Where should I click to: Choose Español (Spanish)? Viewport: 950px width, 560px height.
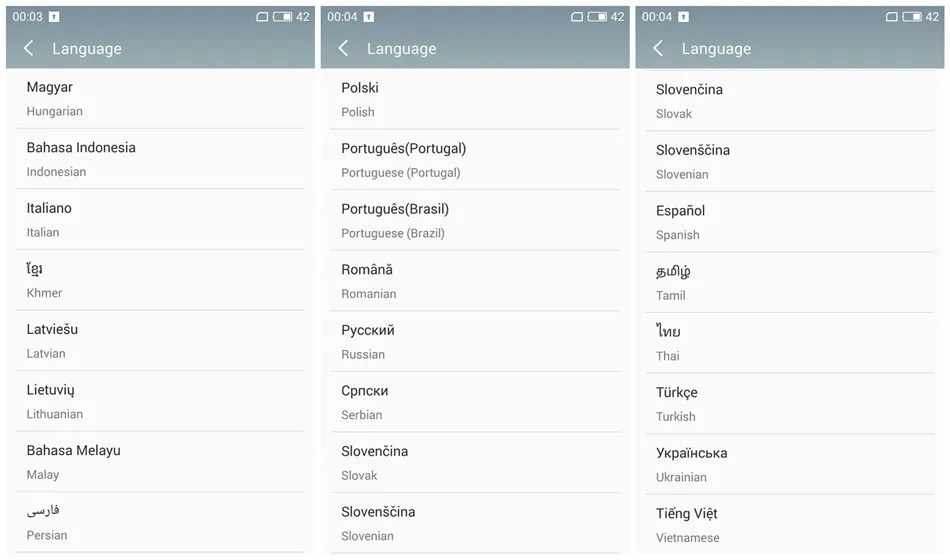point(790,222)
